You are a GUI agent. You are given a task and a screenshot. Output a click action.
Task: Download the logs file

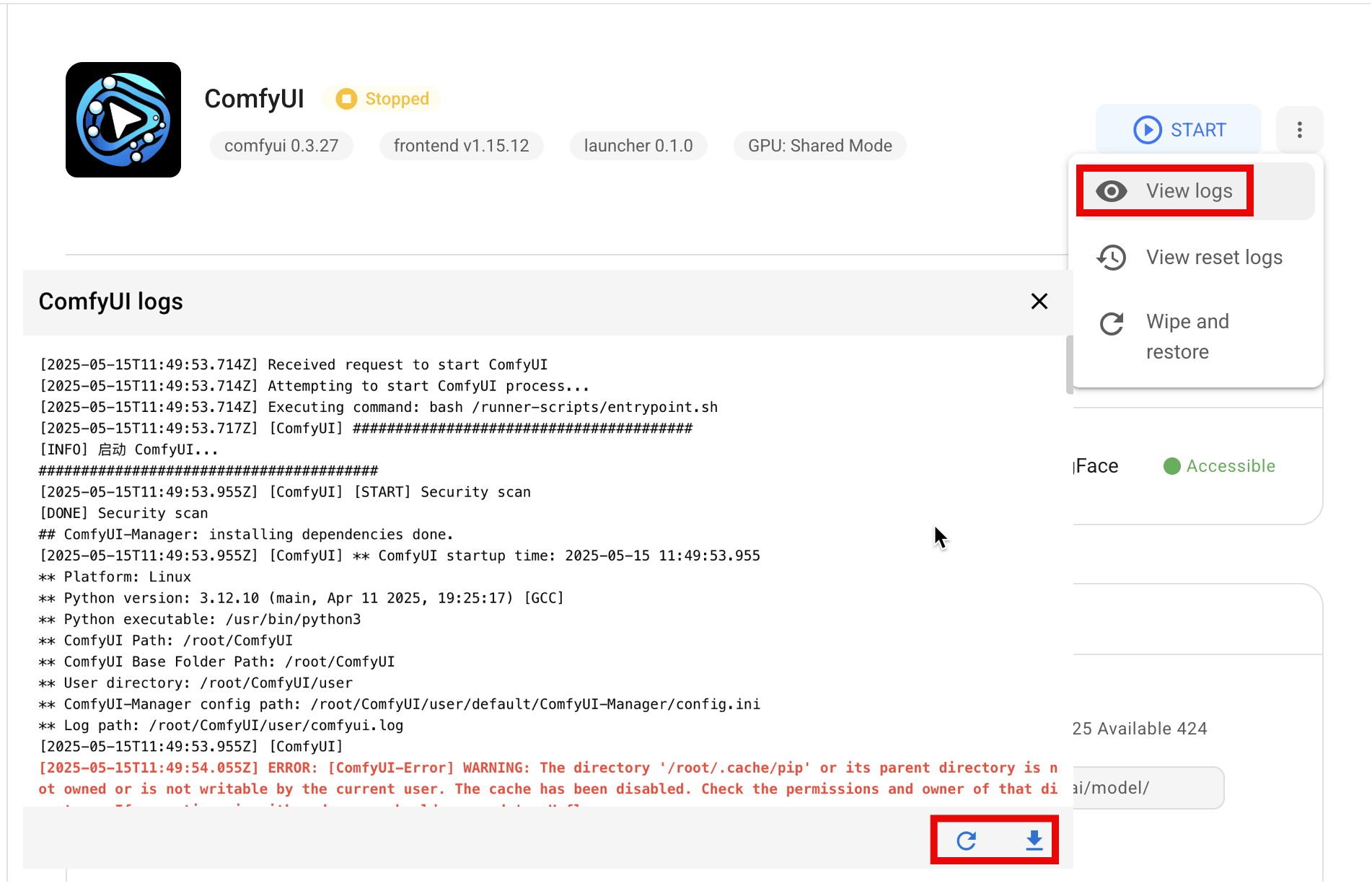tap(1034, 841)
